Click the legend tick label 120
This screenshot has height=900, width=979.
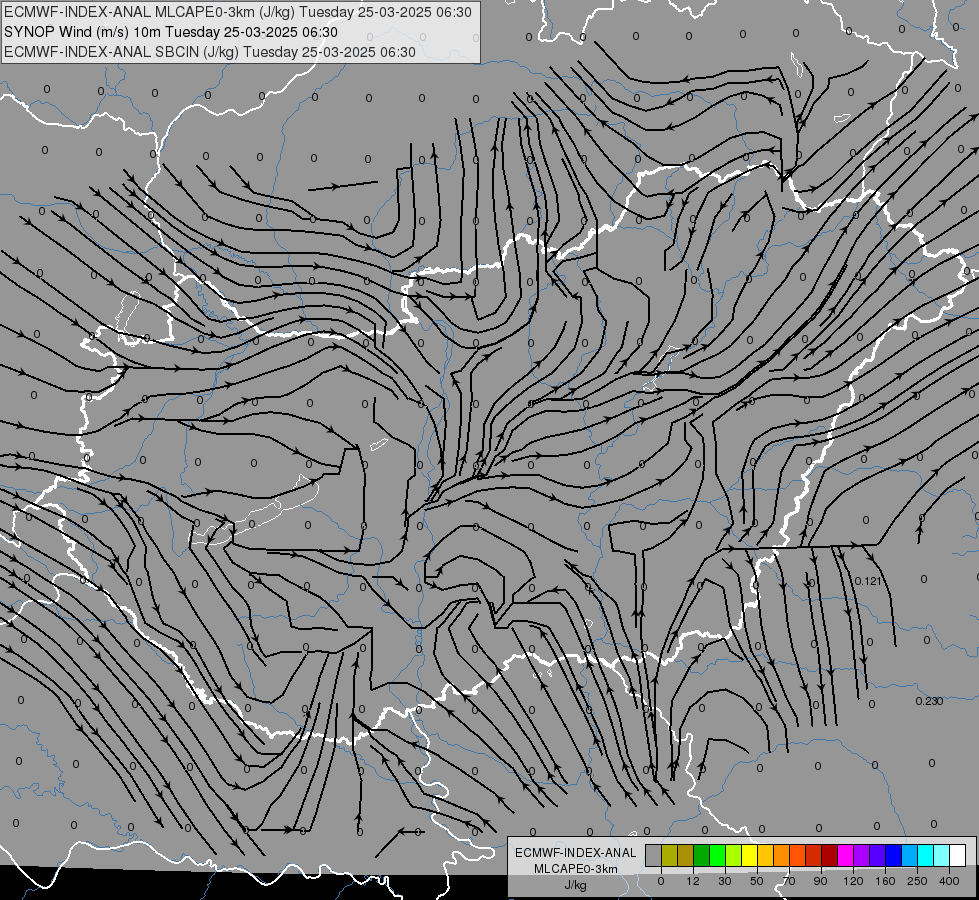(x=853, y=881)
